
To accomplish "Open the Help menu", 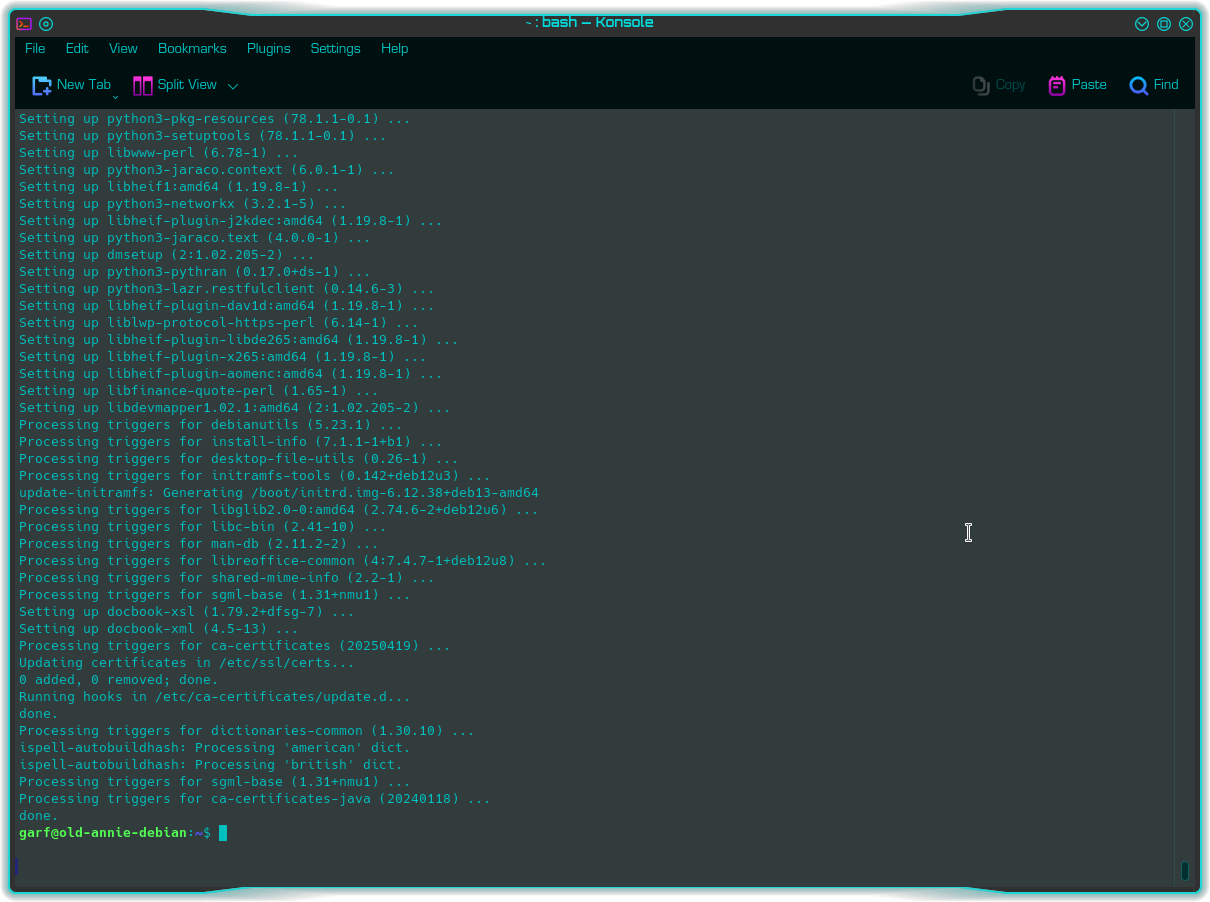I will tap(394, 48).
